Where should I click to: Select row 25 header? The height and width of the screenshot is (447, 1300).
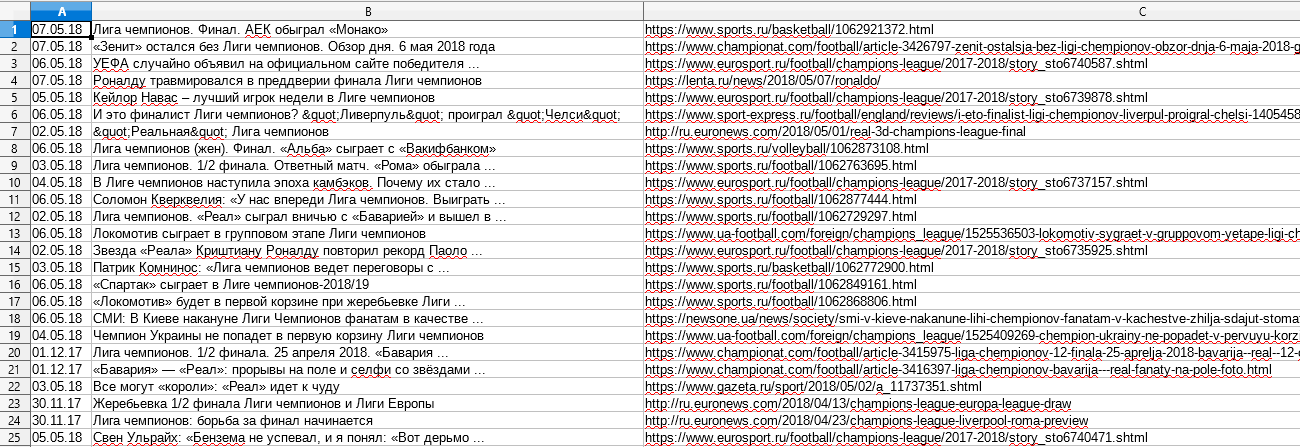coord(15,438)
